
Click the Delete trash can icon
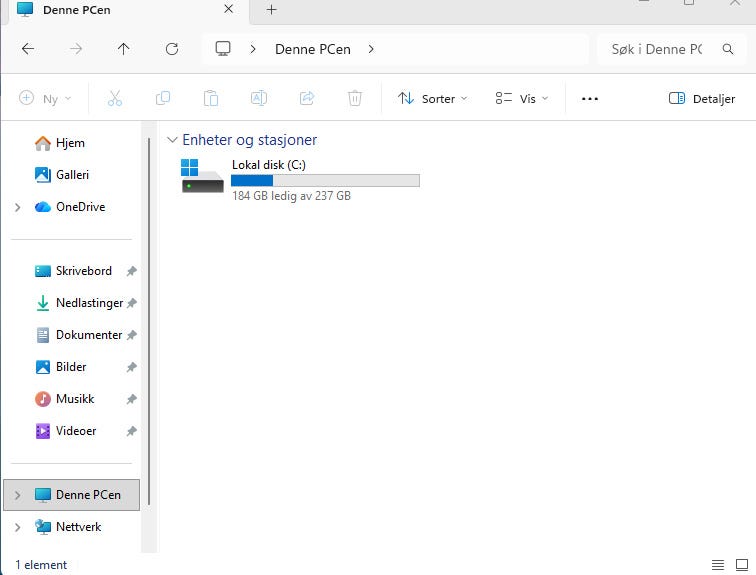[x=355, y=98]
